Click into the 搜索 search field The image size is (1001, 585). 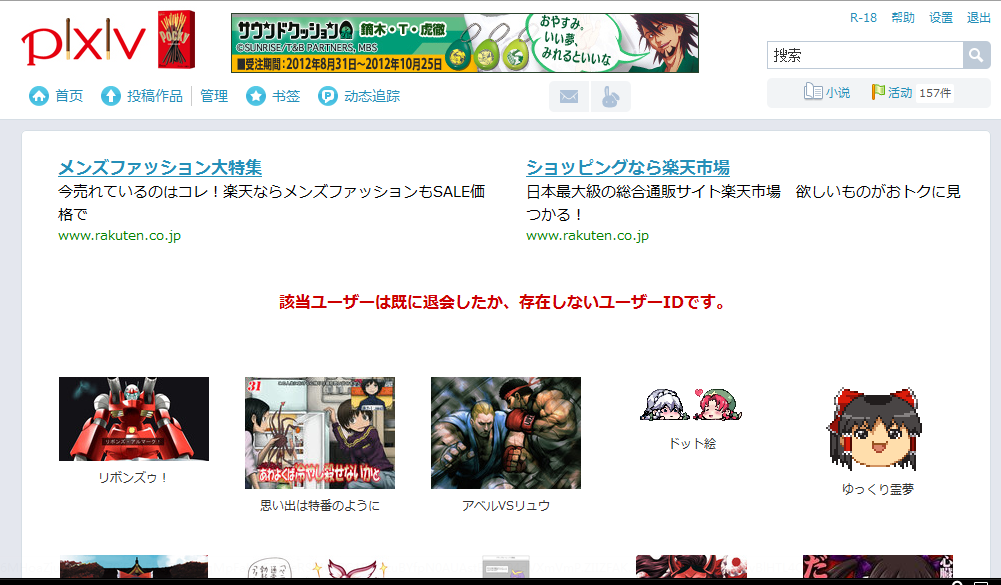coord(865,56)
